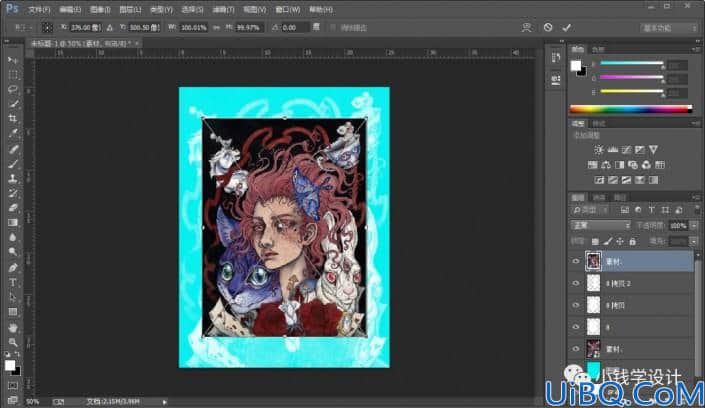
Task: Select the Healing Brush tool
Action: [13, 149]
